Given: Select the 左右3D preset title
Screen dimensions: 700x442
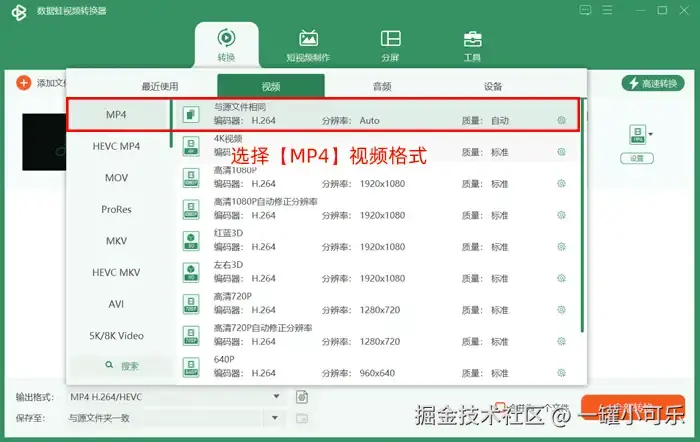Looking at the screenshot, I should pos(228,265).
